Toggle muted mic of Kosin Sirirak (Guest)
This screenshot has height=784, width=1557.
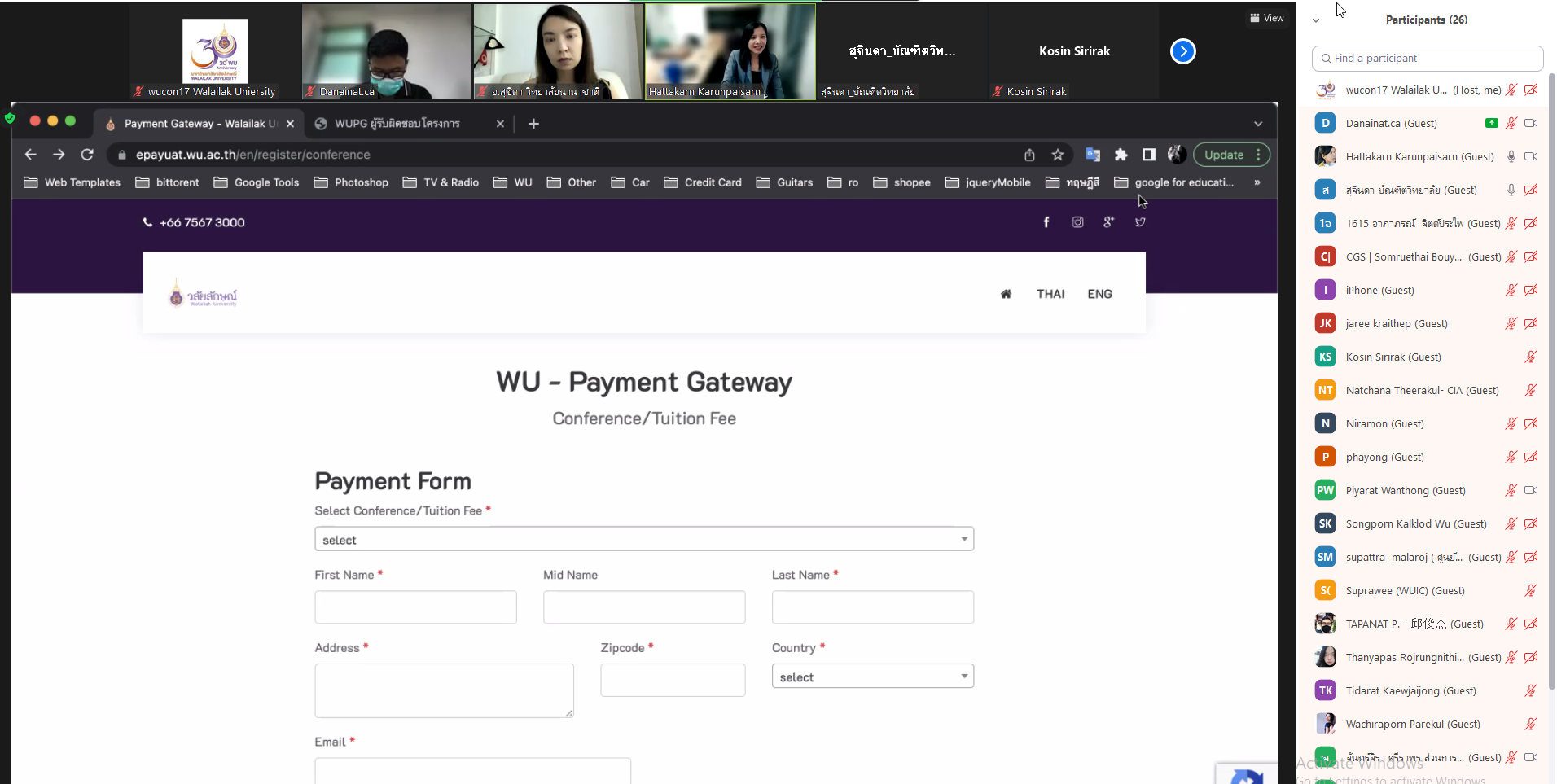click(1531, 357)
